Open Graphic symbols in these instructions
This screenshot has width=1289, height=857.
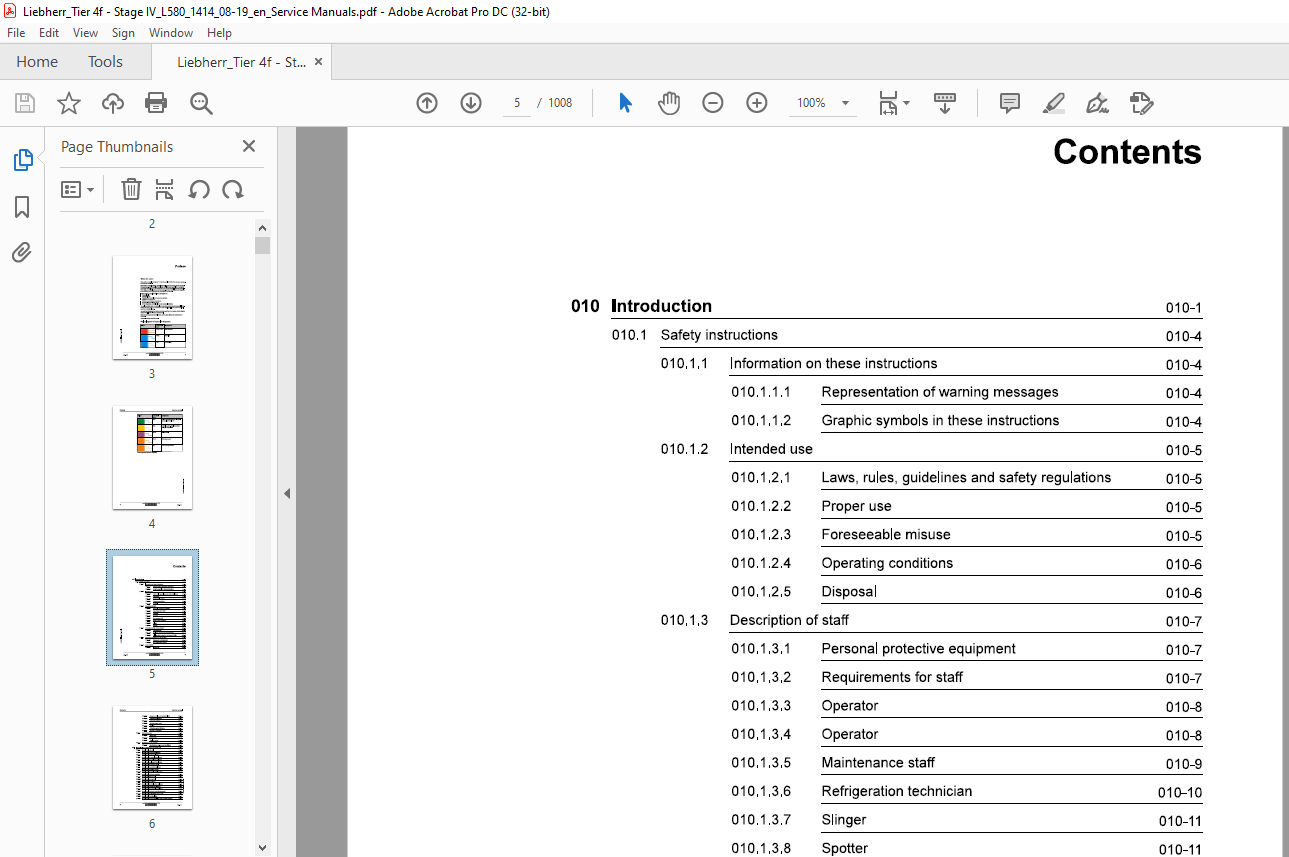[940, 420]
